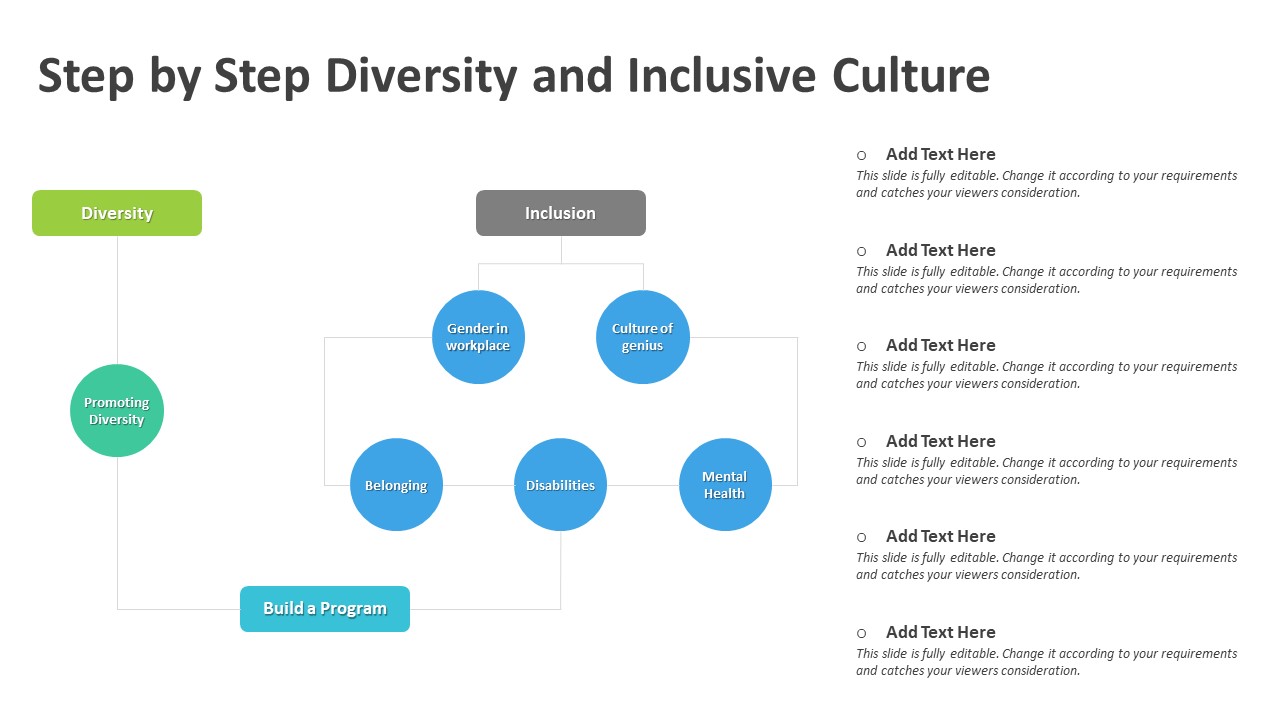The width and height of the screenshot is (1280, 720).
Task: Click the second Add Text Here heading
Action: click(941, 250)
